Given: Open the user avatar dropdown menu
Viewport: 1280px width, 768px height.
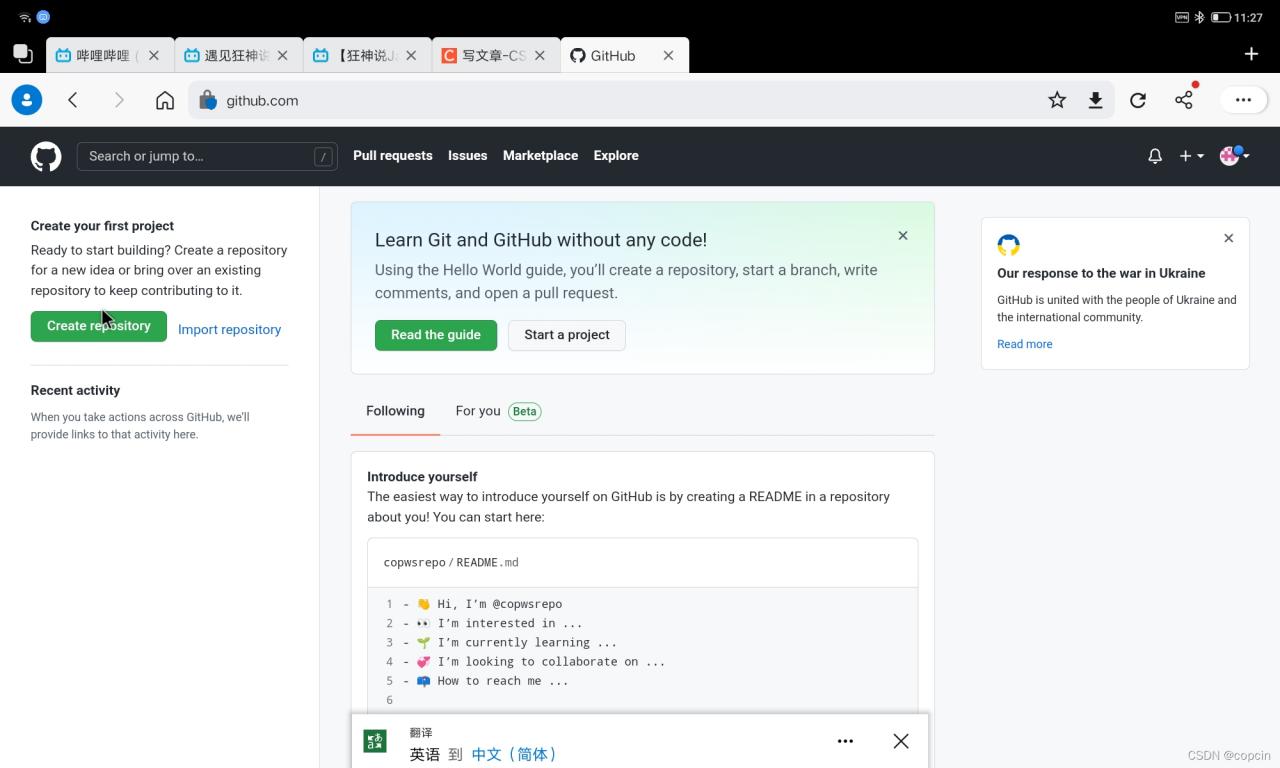Looking at the screenshot, I should pos(1235,156).
